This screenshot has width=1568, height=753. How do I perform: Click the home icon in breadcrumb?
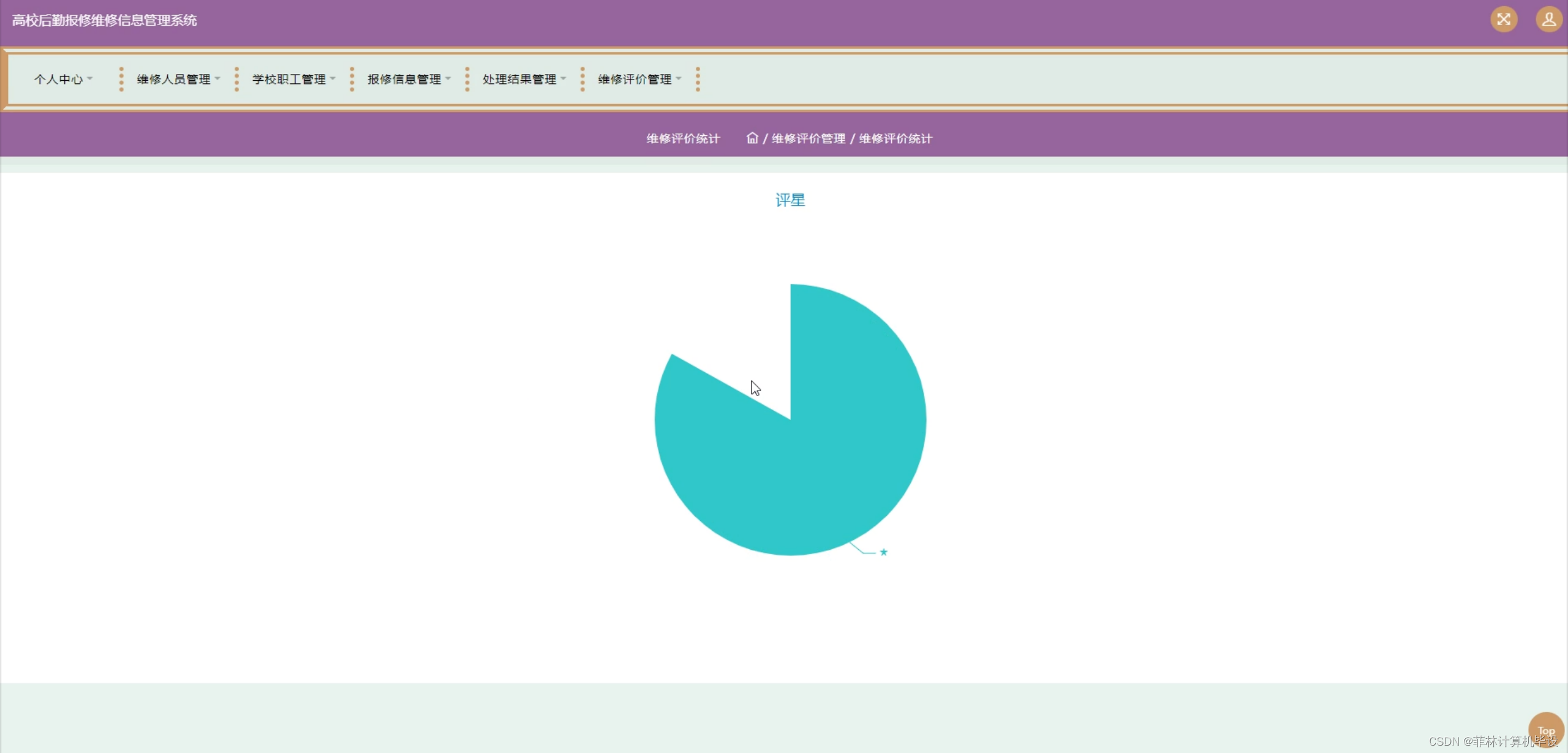click(x=752, y=138)
